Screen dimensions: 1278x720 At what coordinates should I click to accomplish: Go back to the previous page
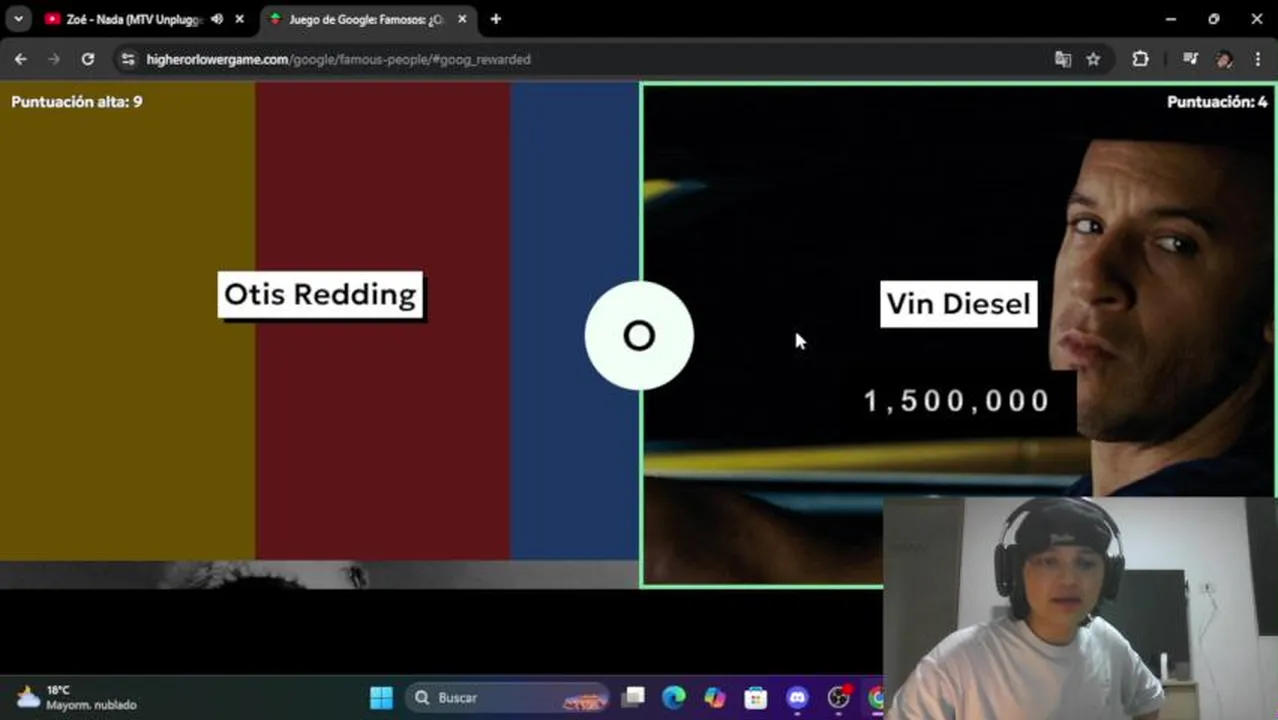pyautogui.click(x=21, y=59)
